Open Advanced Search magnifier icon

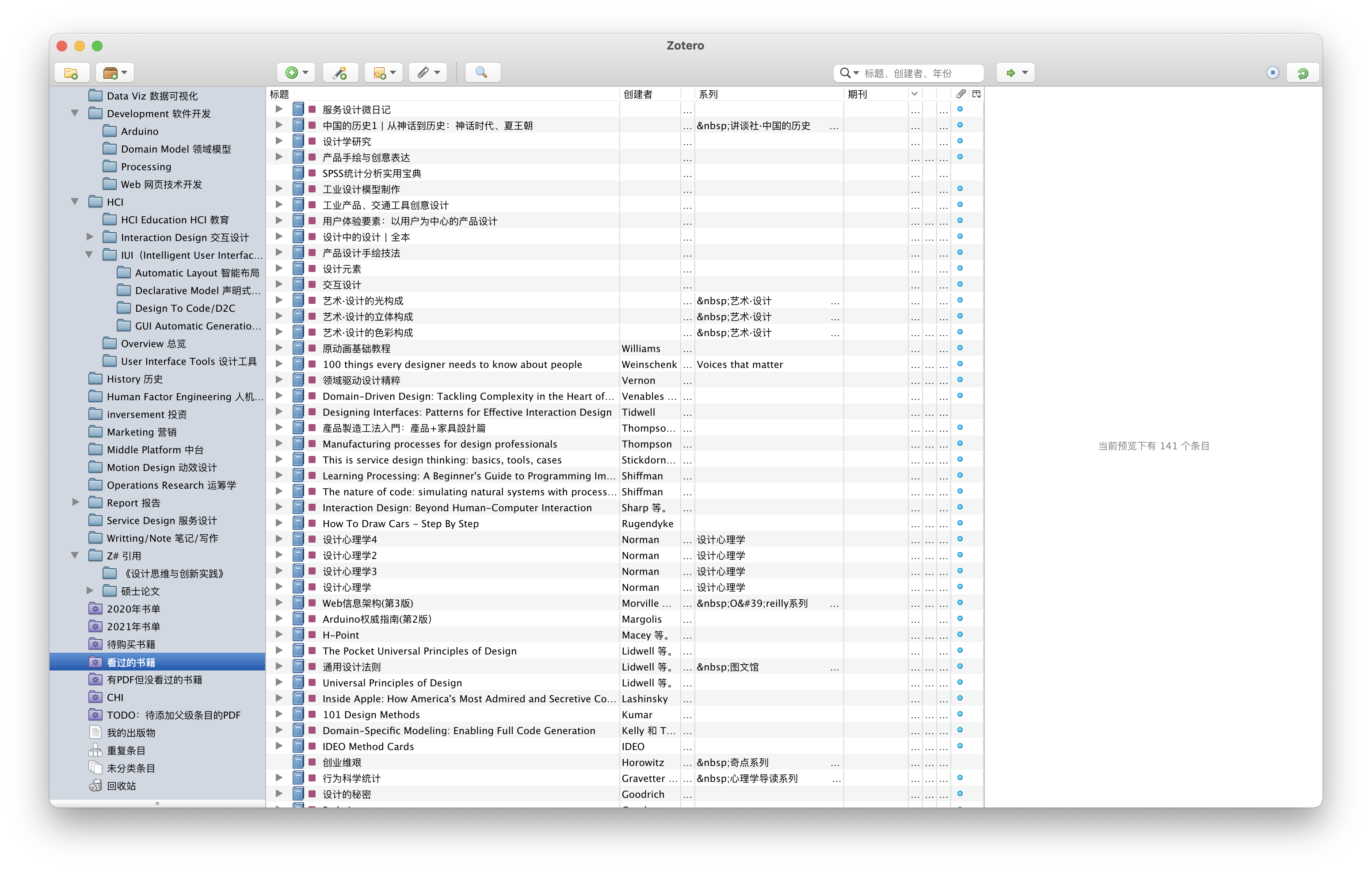pos(482,73)
